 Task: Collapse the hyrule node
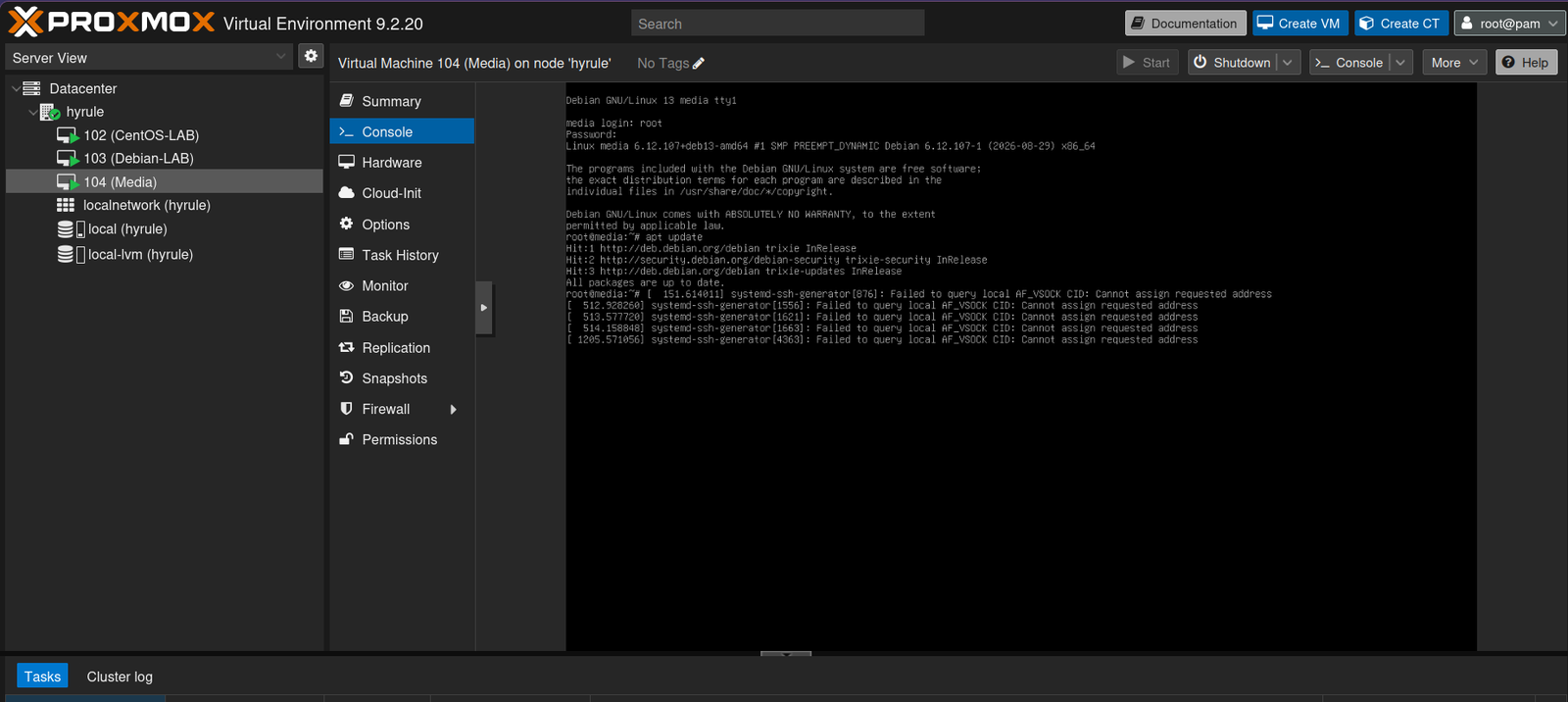(x=32, y=112)
